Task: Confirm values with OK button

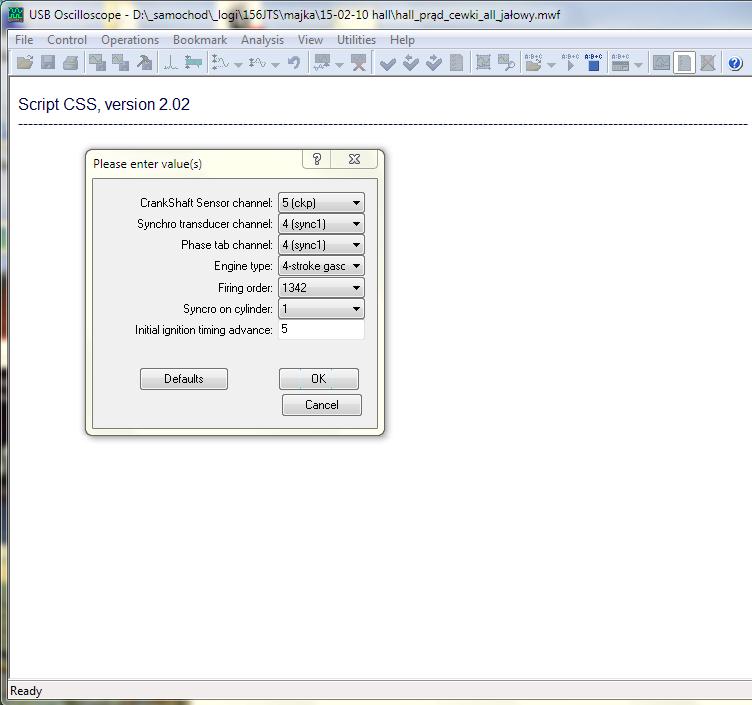Action: pyautogui.click(x=319, y=379)
